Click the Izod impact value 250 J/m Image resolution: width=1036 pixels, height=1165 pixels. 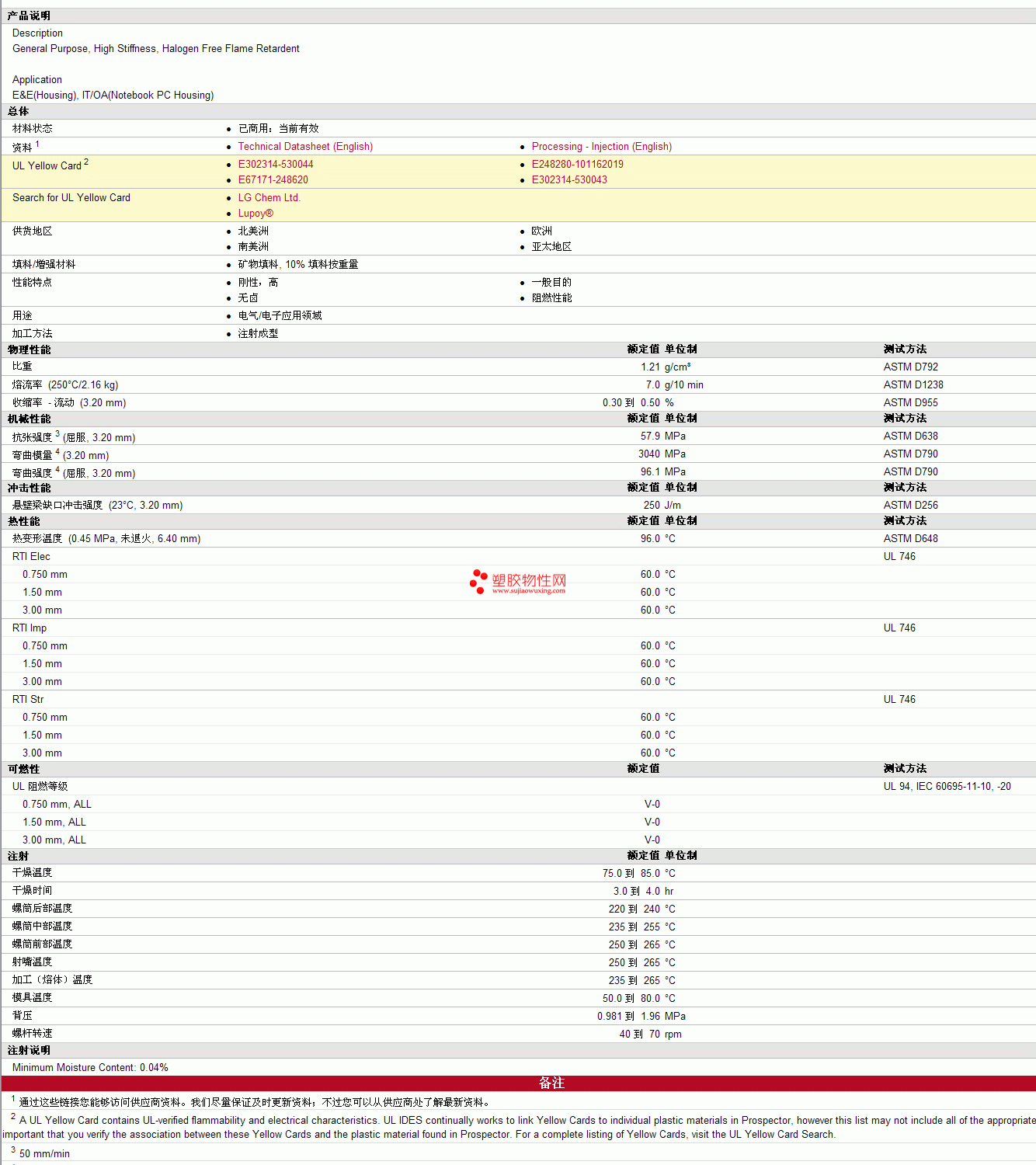tap(662, 505)
